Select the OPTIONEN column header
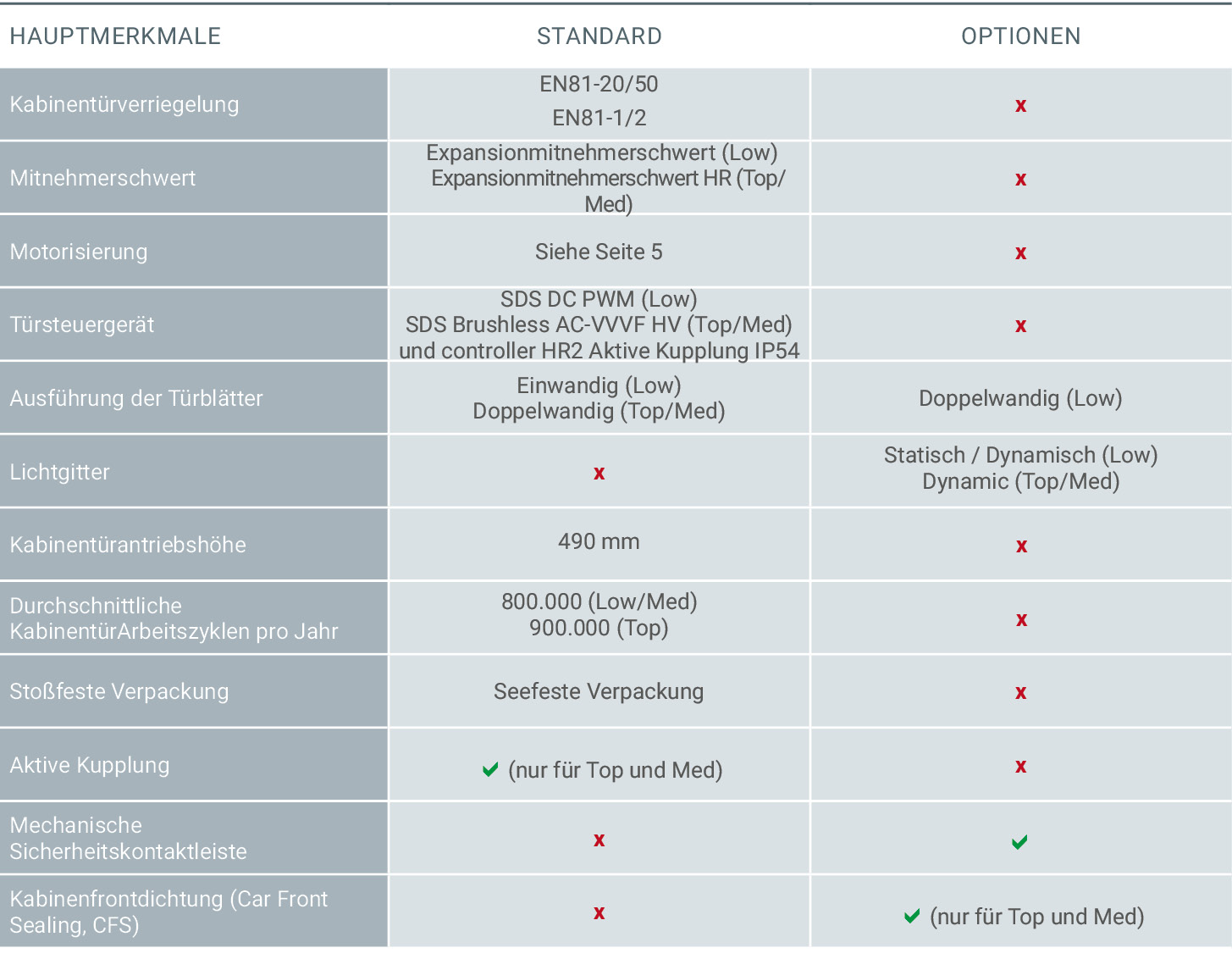1232x959 pixels. click(x=1020, y=36)
